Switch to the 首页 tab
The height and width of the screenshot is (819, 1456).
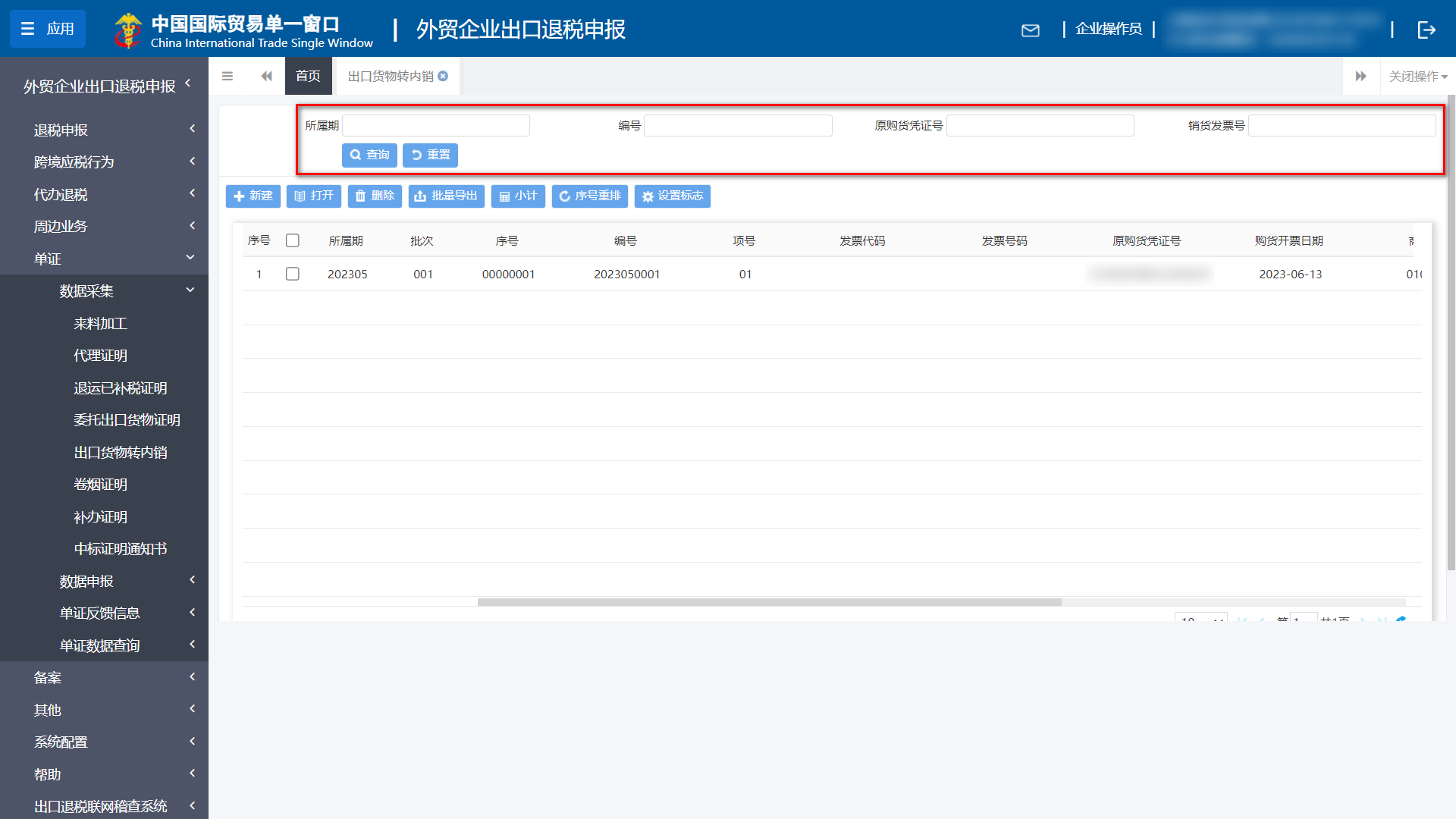(308, 76)
